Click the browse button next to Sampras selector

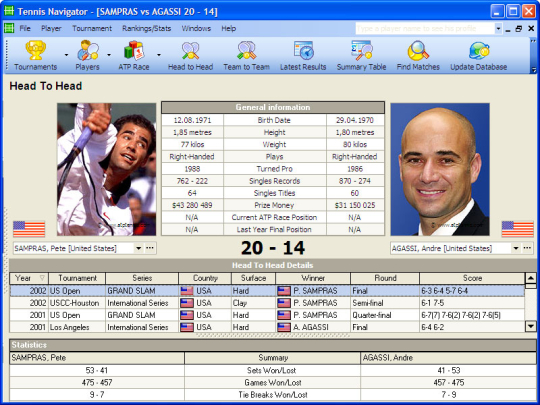pos(150,248)
